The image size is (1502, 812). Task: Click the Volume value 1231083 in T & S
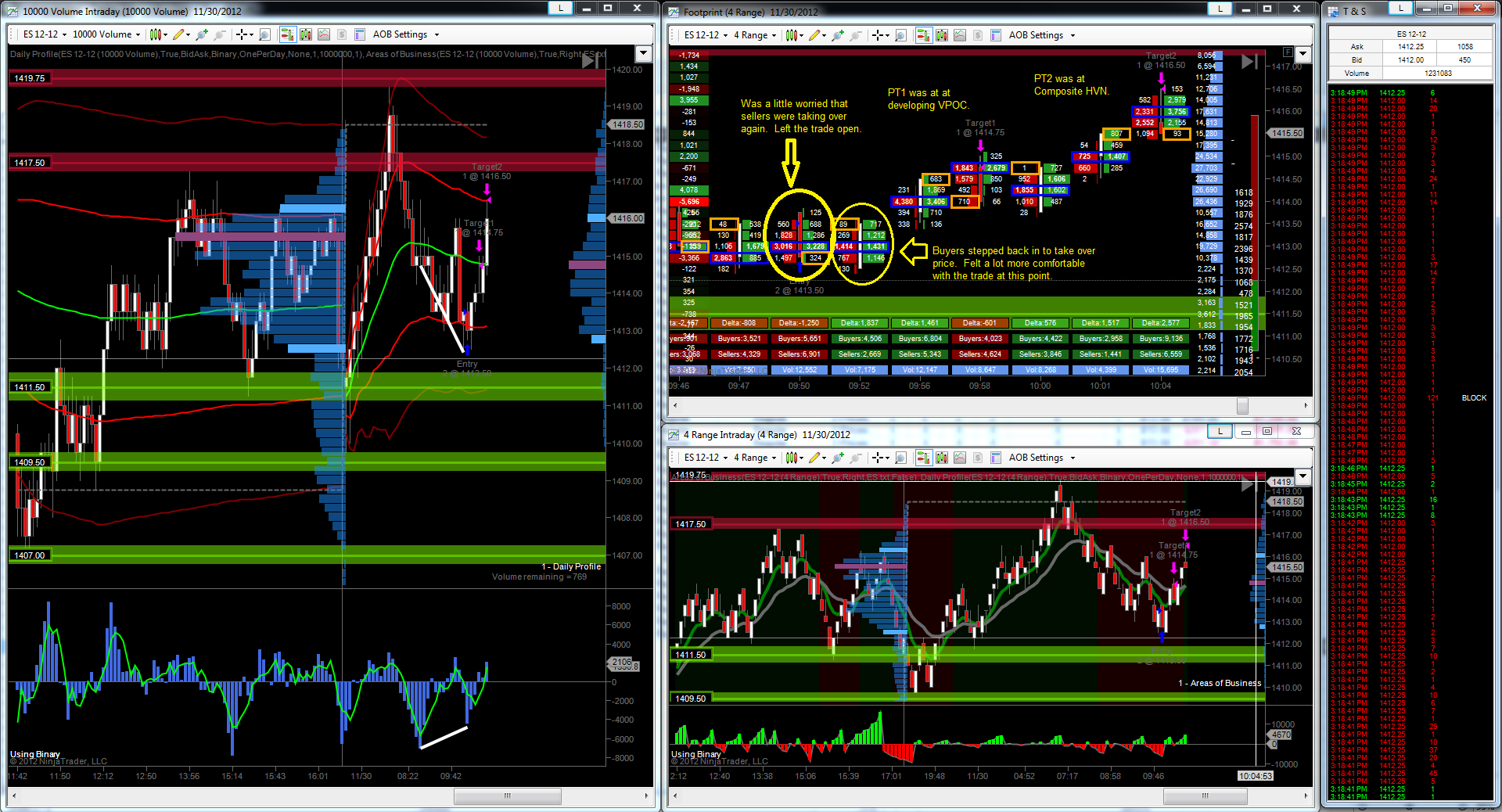click(1438, 74)
